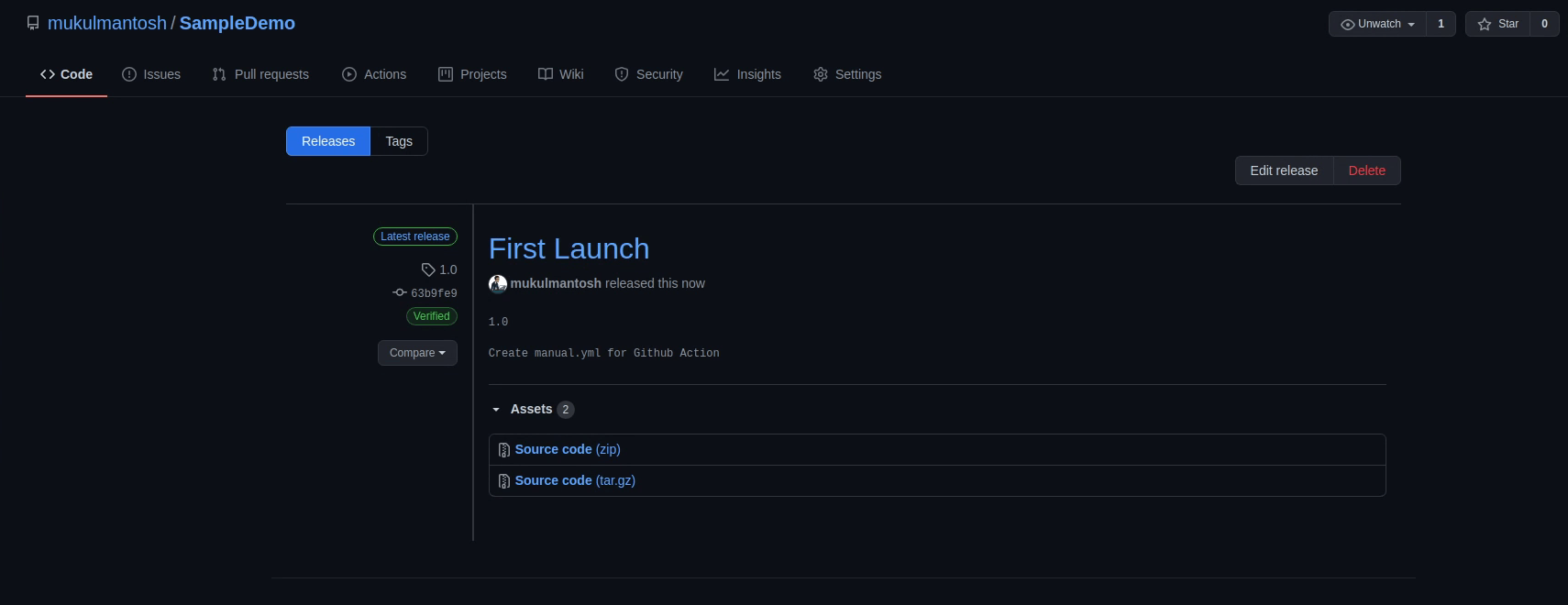Click the Assets count badge 2
This screenshot has height=605, width=1568.
566,410
